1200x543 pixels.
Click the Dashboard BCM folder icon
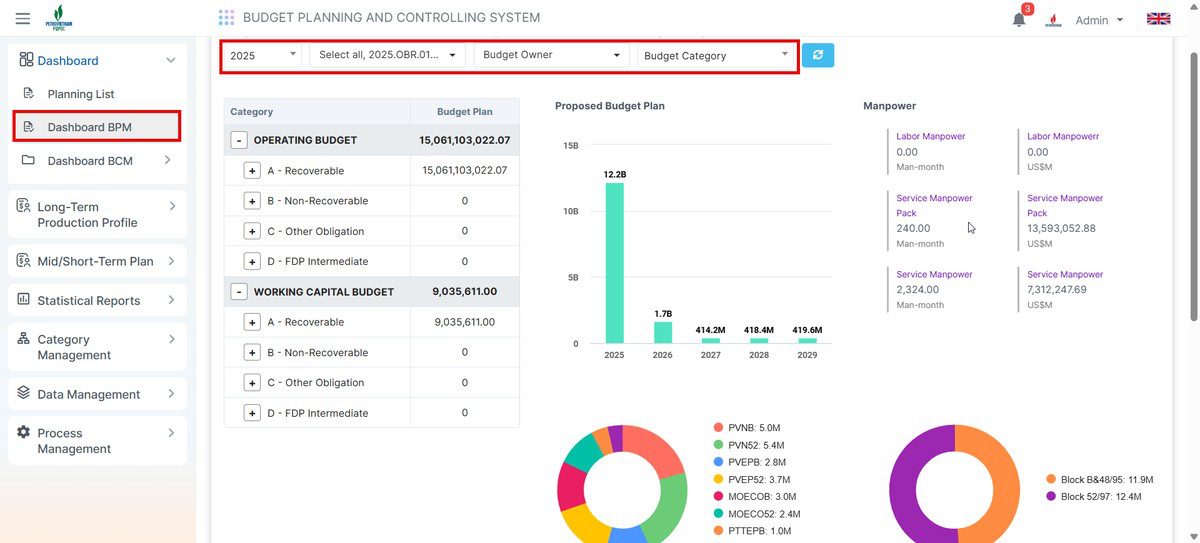[28, 160]
